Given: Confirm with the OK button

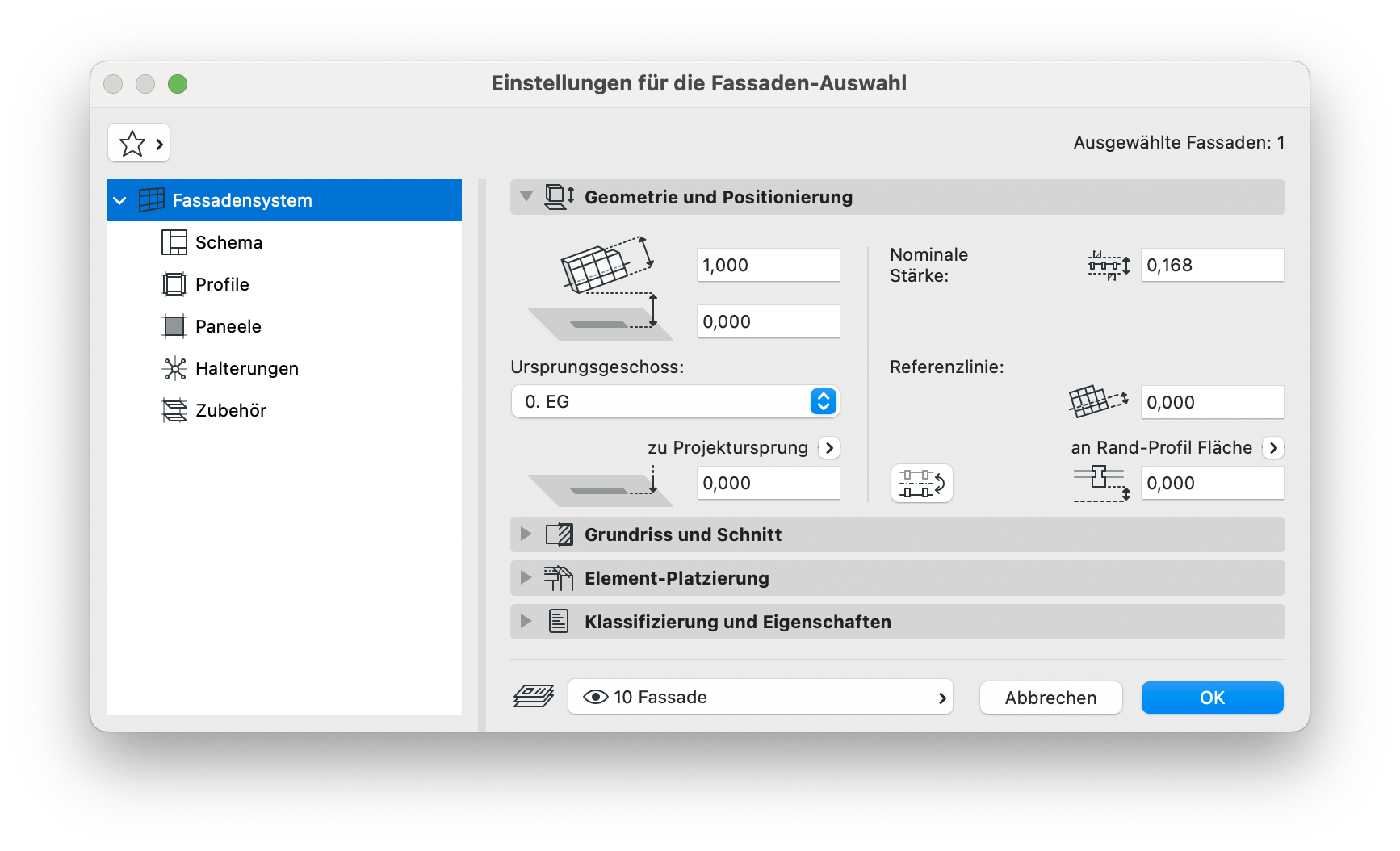Looking at the screenshot, I should [x=1212, y=698].
